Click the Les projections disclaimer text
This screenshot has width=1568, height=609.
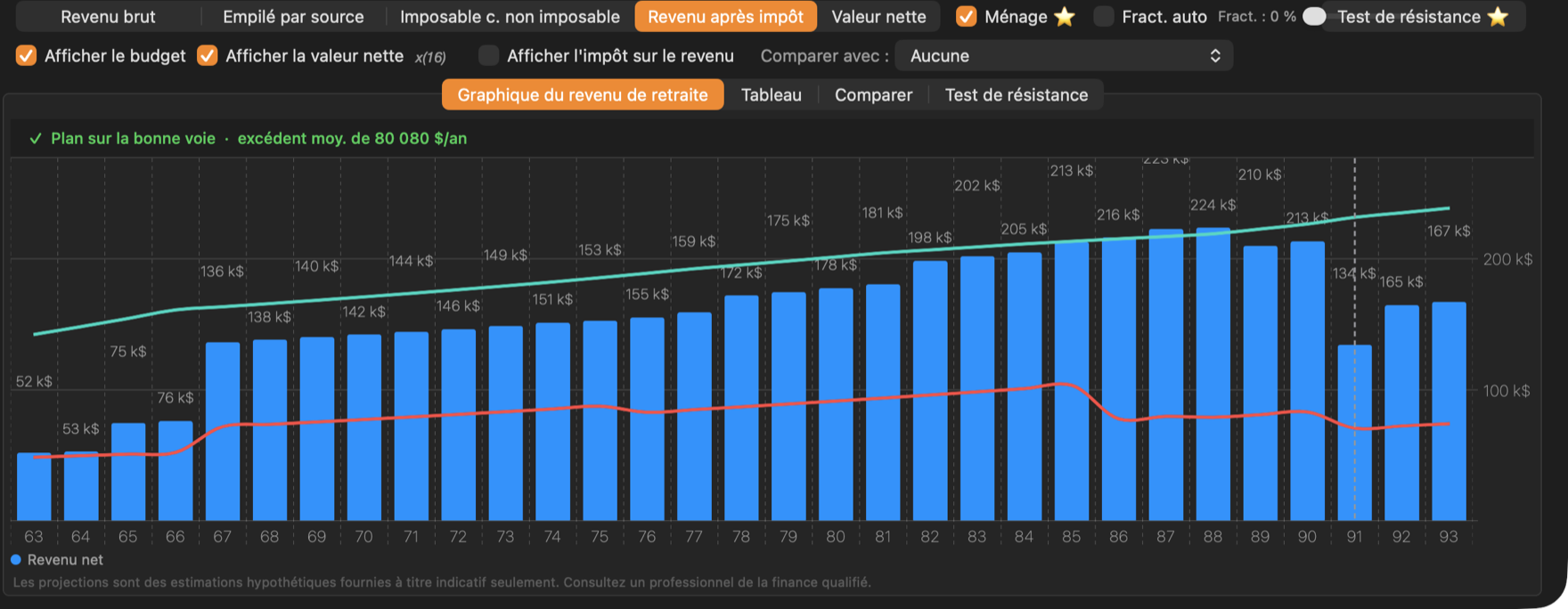click(x=442, y=582)
